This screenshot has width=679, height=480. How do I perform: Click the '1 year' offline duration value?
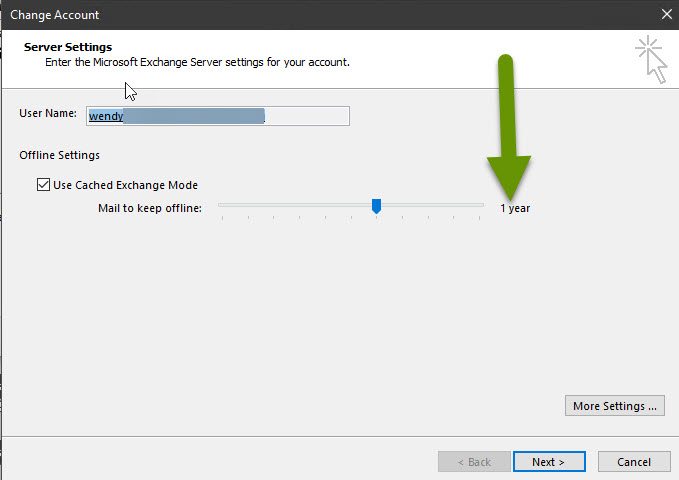515,208
